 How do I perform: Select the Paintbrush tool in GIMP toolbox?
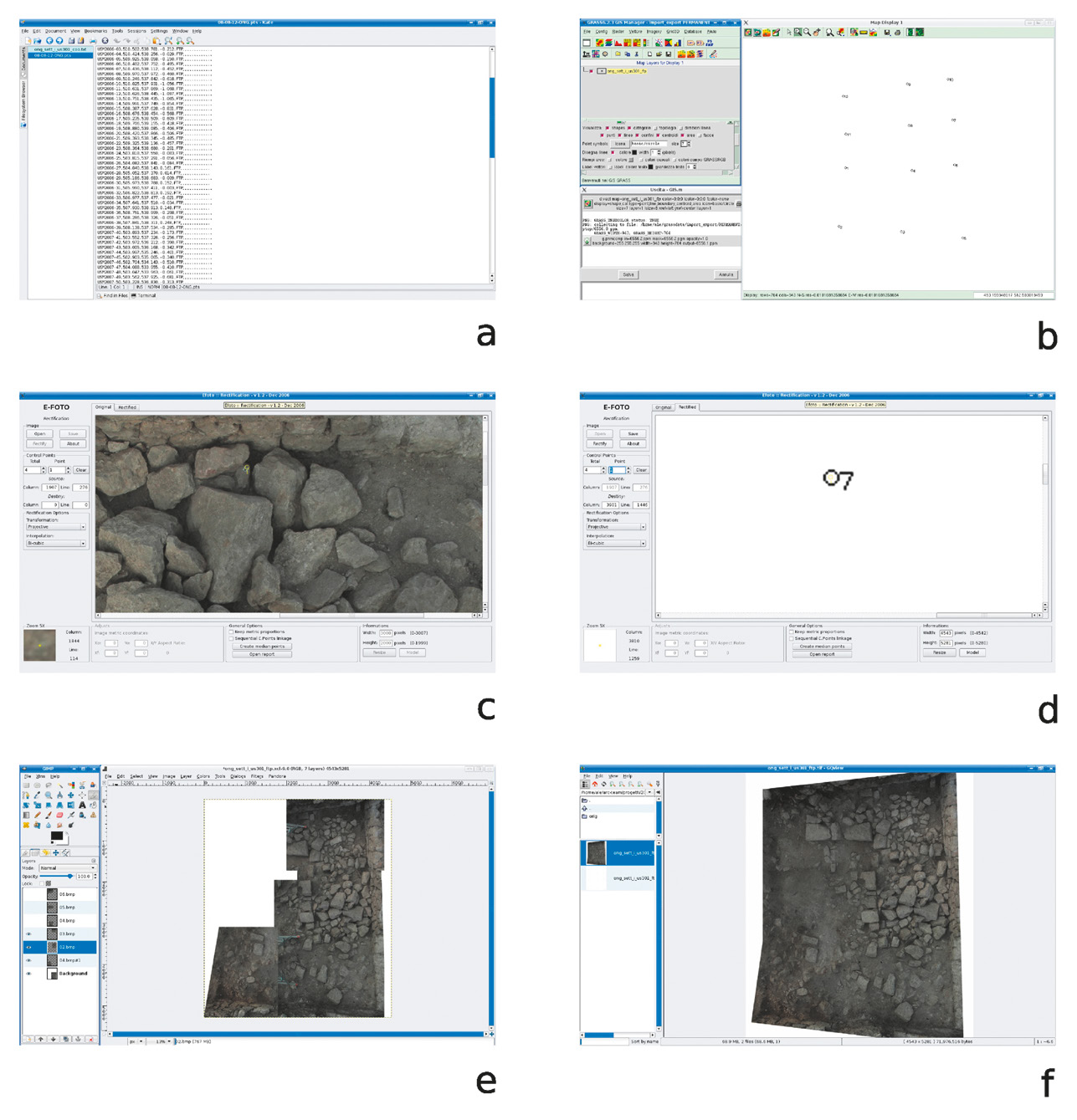49,815
